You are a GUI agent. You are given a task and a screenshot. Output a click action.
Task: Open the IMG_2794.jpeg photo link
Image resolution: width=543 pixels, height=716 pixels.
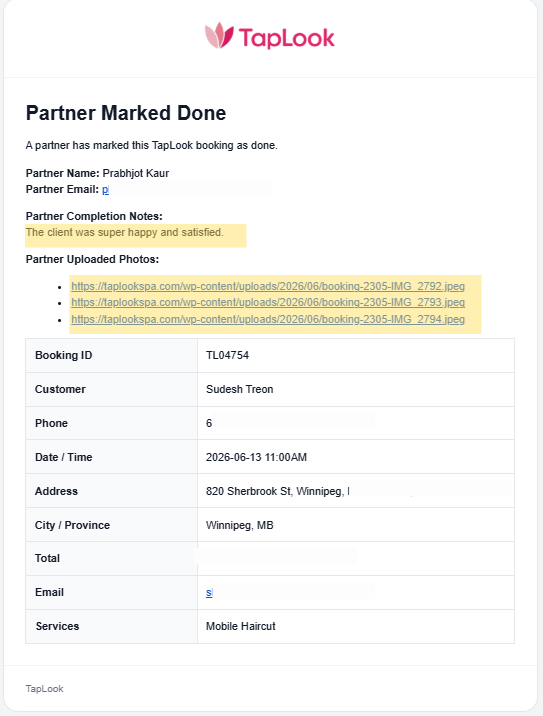268,319
